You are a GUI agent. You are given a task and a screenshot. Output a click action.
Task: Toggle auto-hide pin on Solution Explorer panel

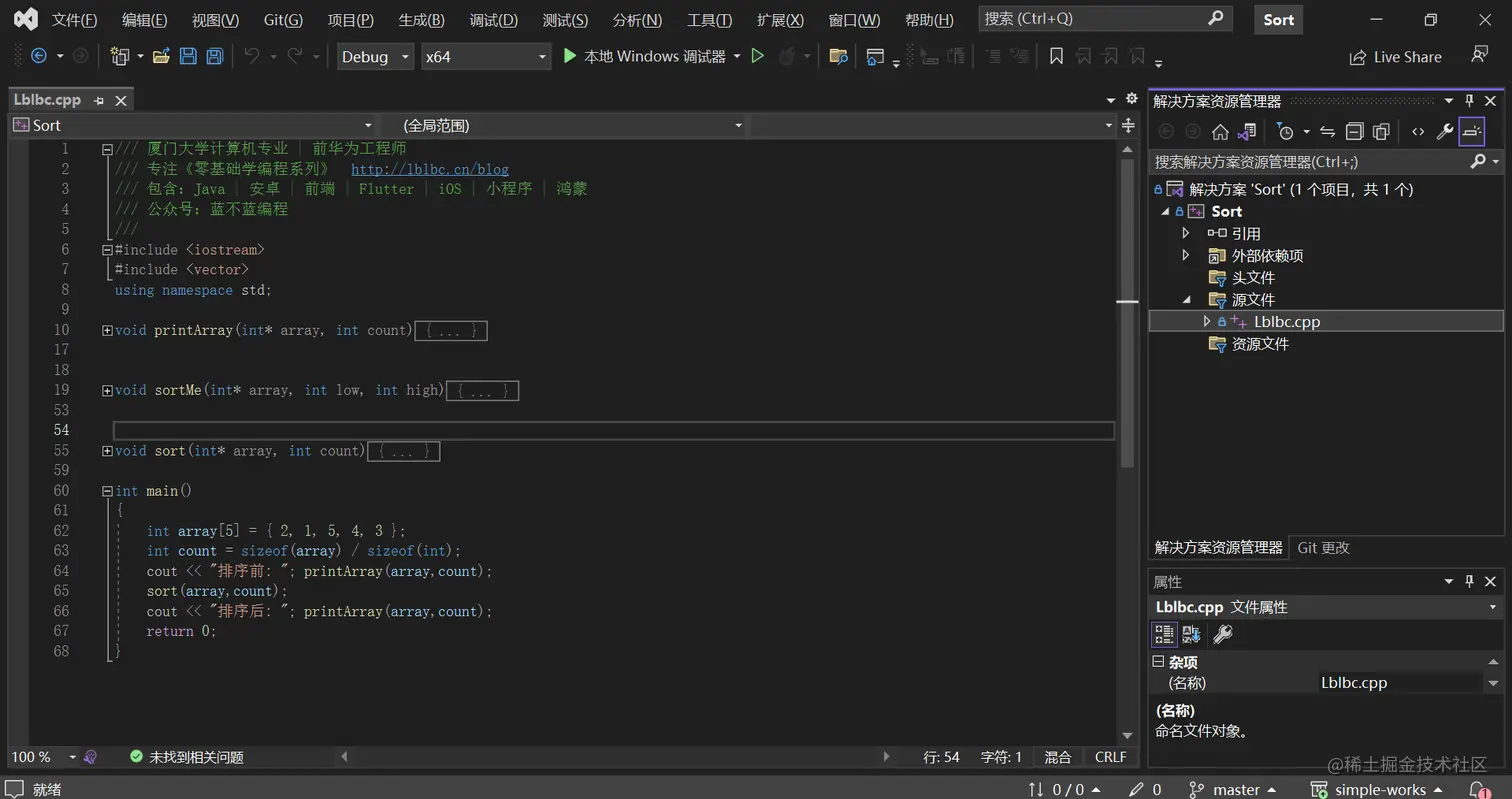coord(1469,101)
